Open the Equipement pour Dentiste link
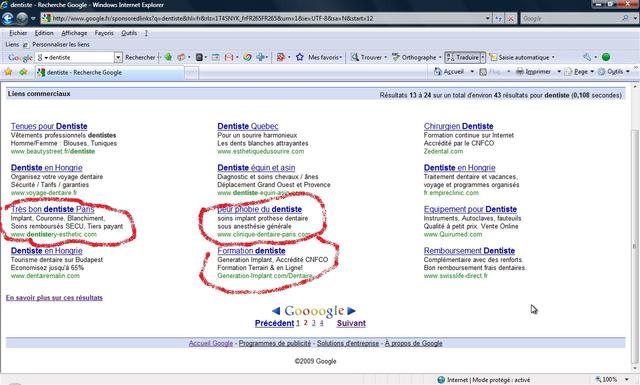This screenshot has height=385, width=640. click(x=470, y=209)
